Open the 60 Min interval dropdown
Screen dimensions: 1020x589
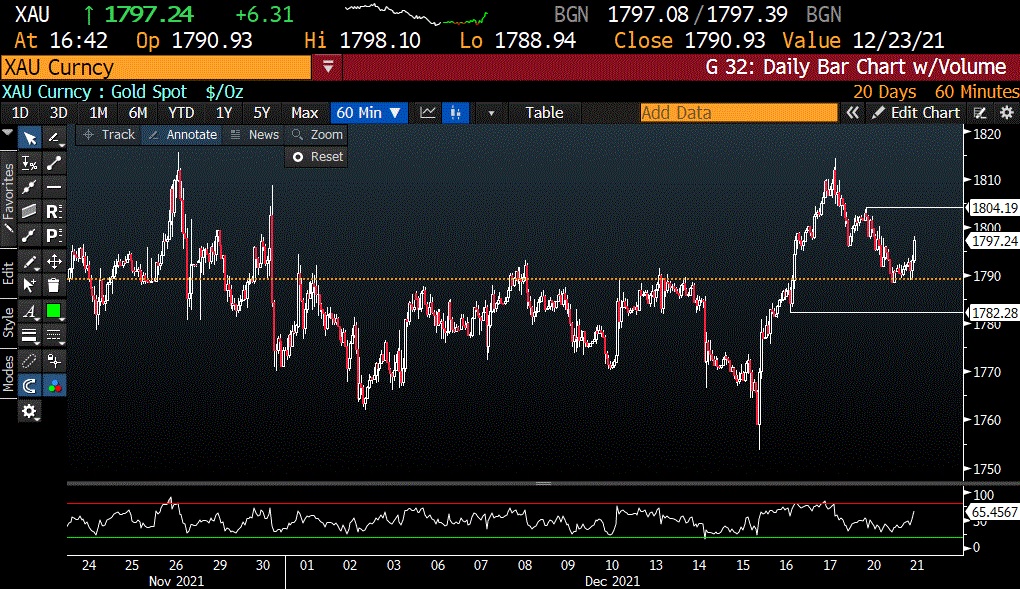coord(369,113)
